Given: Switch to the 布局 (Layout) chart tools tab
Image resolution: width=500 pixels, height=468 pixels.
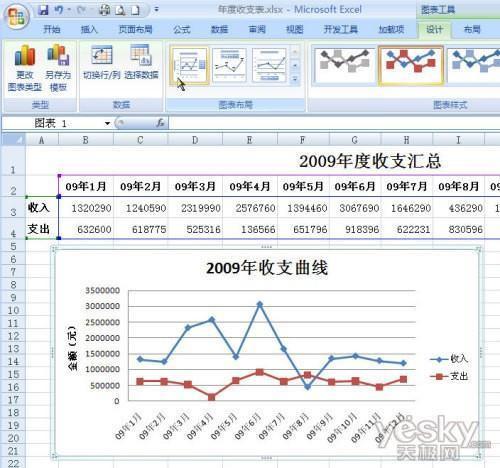Looking at the screenshot, I should pos(472,30).
